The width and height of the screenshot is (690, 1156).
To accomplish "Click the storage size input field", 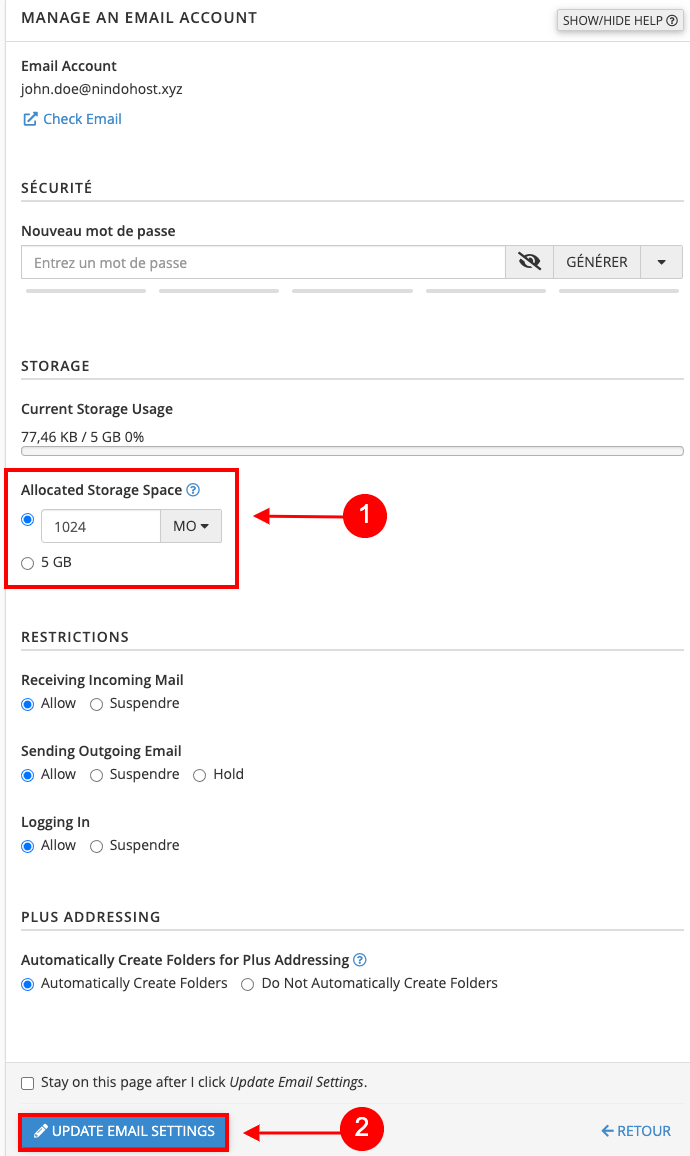I will tap(100, 526).
